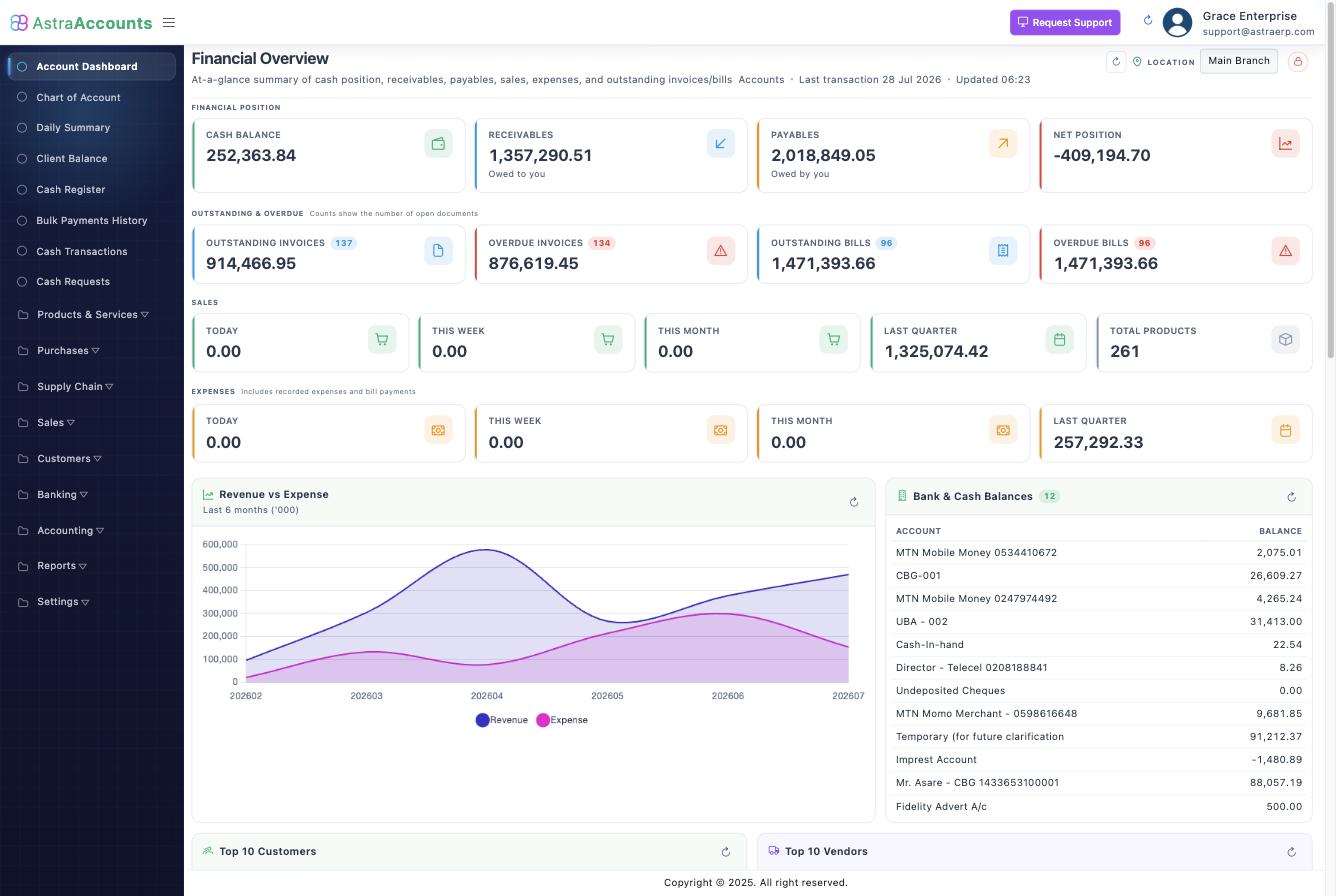The width and height of the screenshot is (1336, 896).
Task: Select the Cash-In-hand account row
Action: point(1099,645)
